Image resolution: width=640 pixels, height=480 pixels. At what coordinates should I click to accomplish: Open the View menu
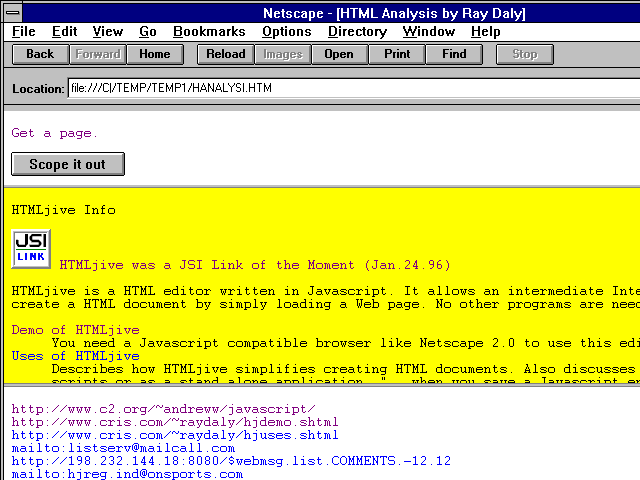point(107,32)
